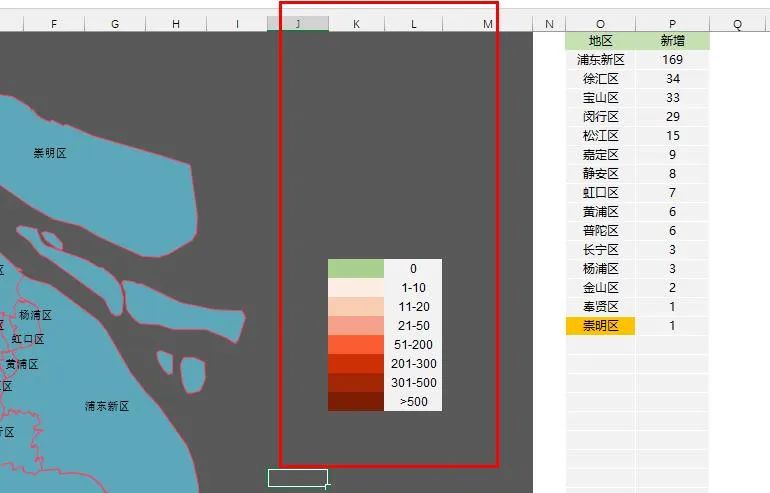The height and width of the screenshot is (493, 770).
Task: Select the legend cell labeled 201-300
Action: 413,363
